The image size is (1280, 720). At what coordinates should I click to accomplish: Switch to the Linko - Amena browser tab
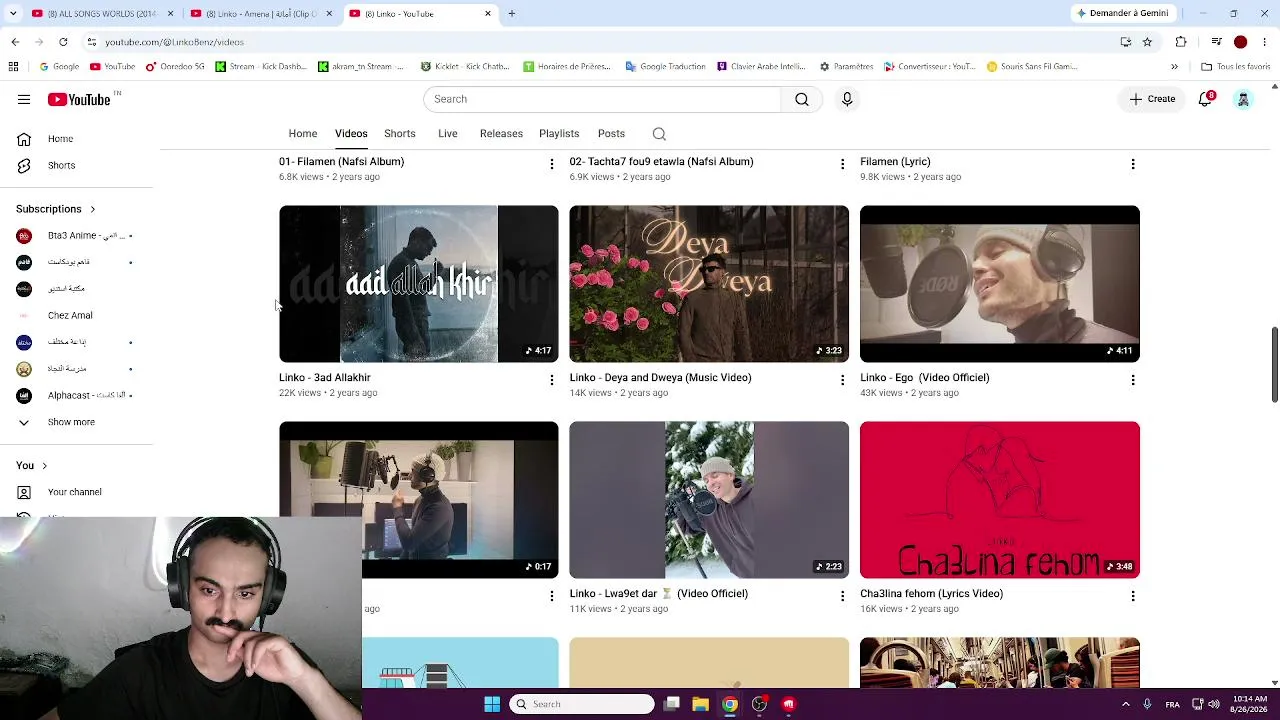coord(262,14)
